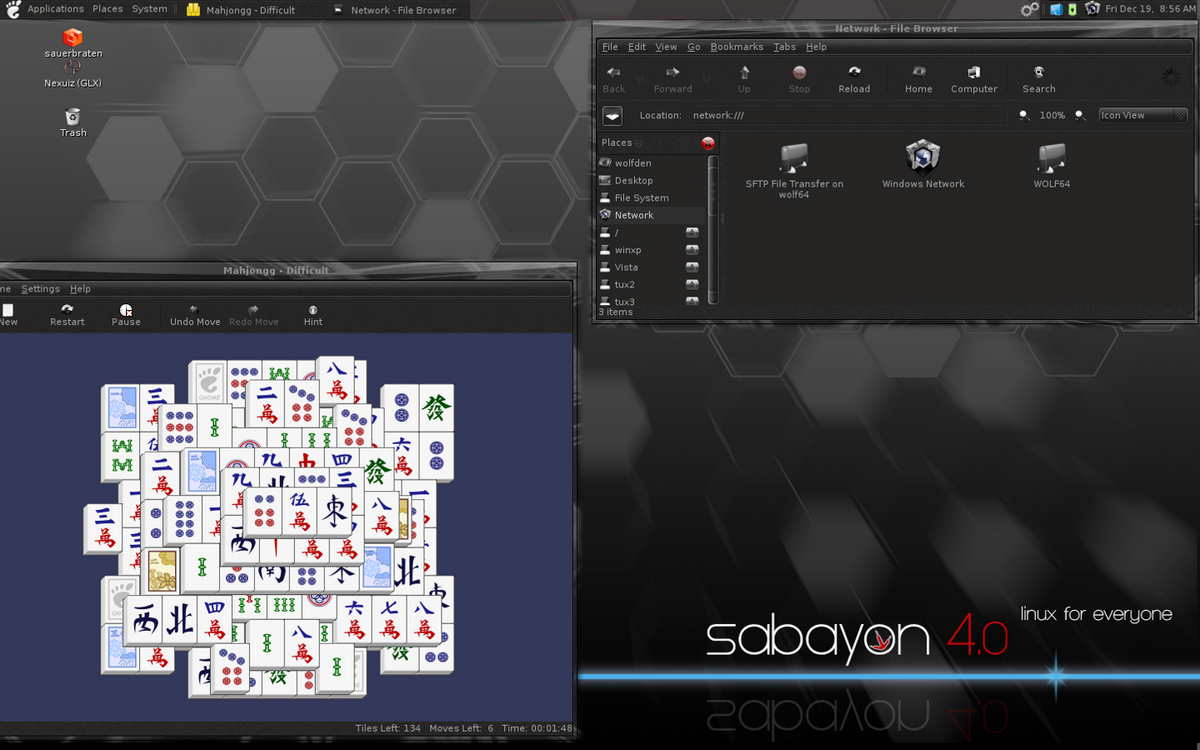Click the Places sidebar scrollbar
The image size is (1200, 750).
713,230
